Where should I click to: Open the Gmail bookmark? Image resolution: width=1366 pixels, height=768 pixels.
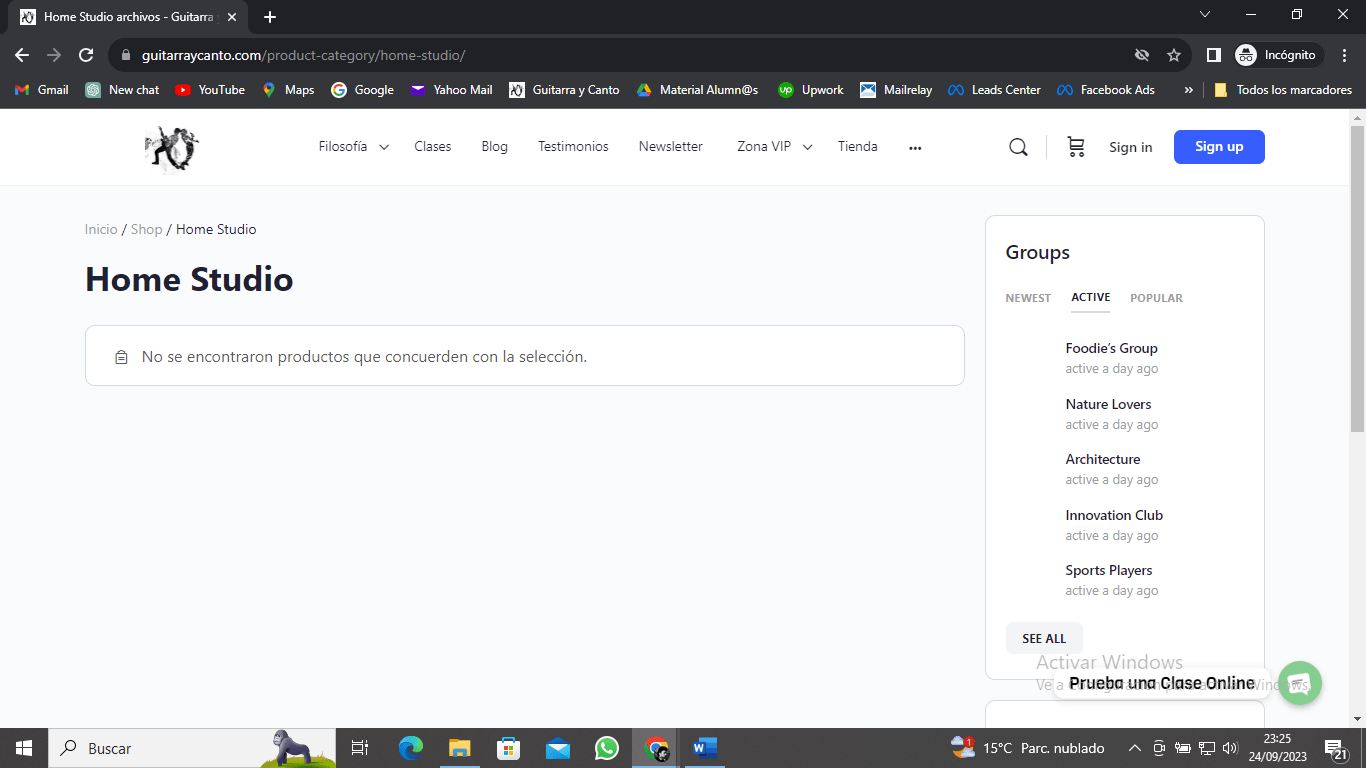coord(42,90)
